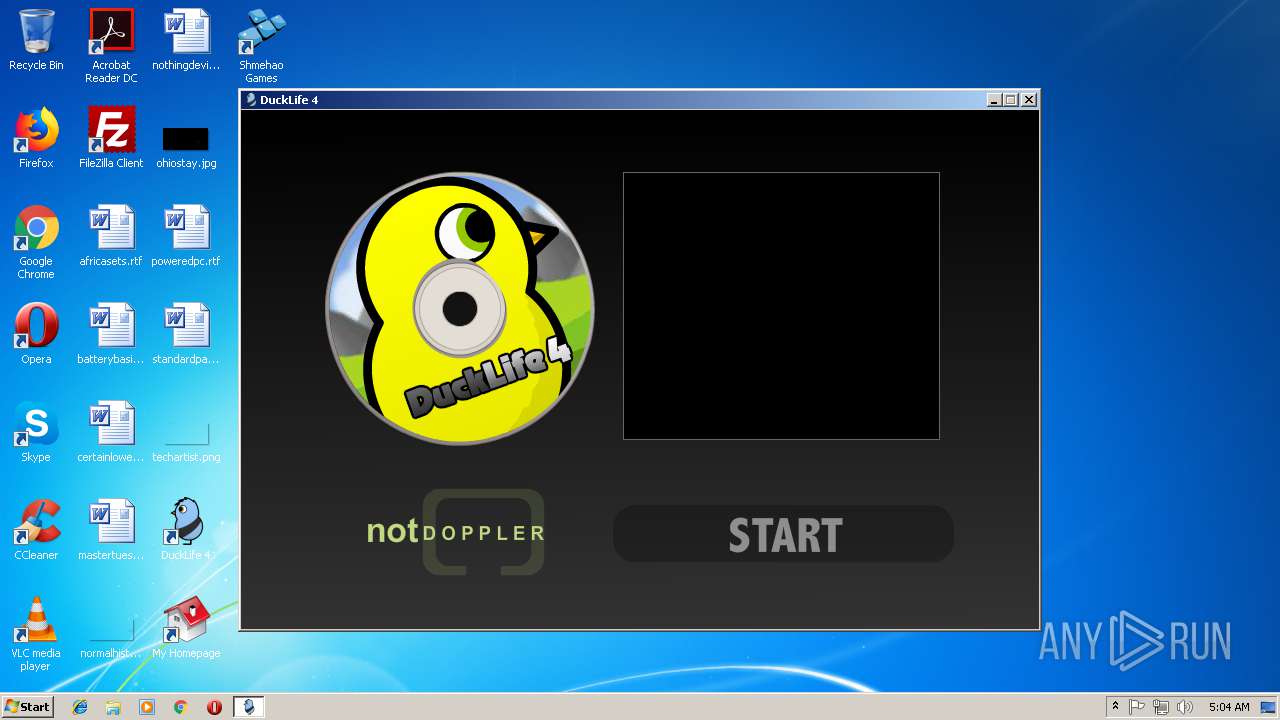The width and height of the screenshot is (1280, 720).
Task: Select the CCleaner desktop icon
Action: (36, 530)
